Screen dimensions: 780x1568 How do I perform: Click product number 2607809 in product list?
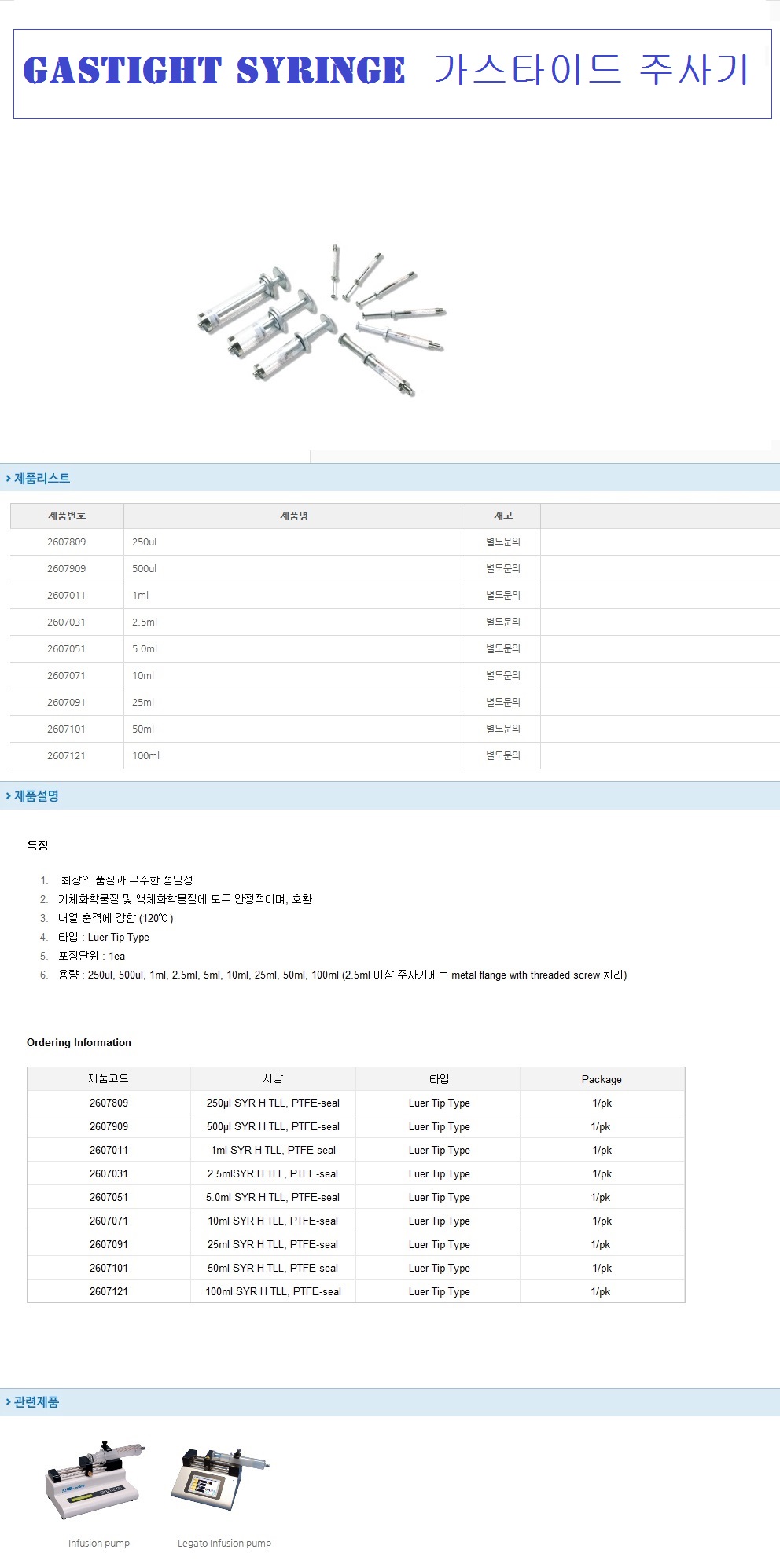click(x=66, y=542)
